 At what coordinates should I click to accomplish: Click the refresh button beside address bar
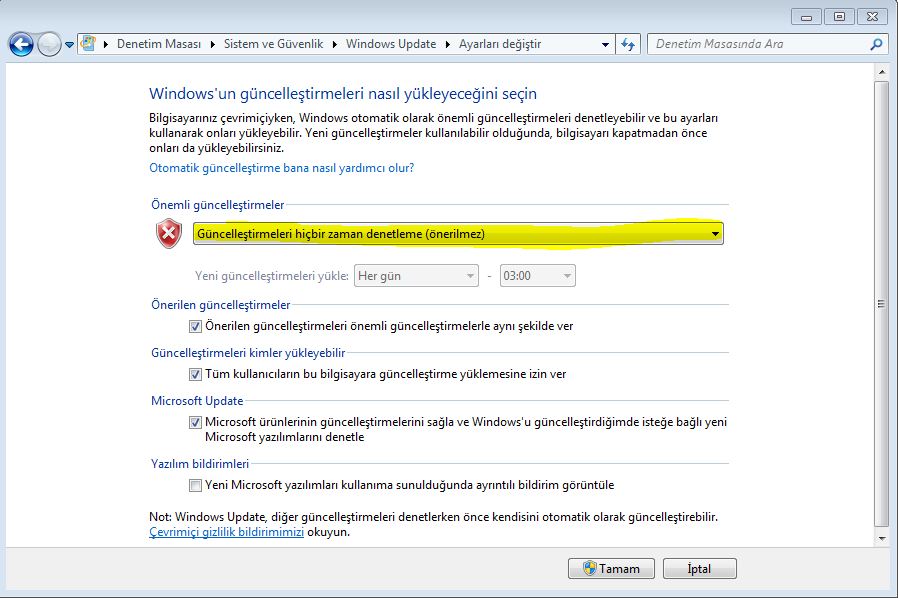tap(629, 44)
